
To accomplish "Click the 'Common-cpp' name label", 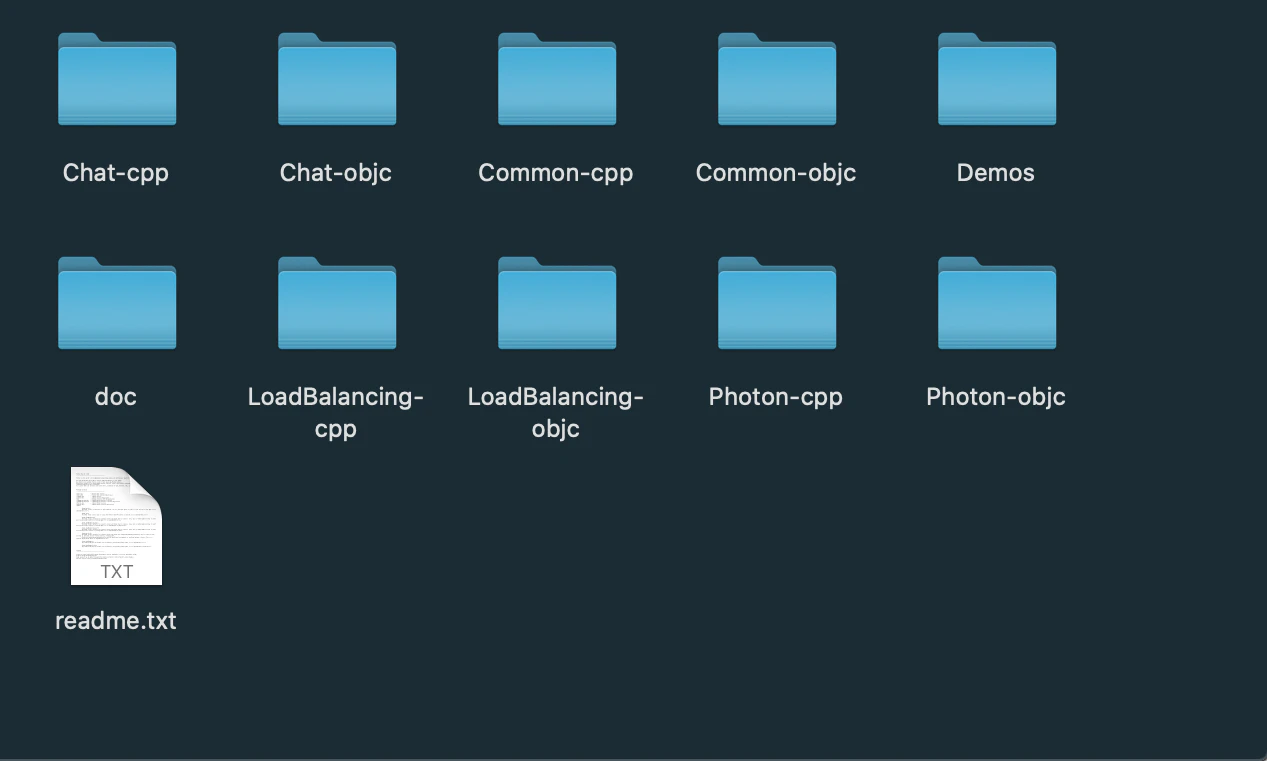I will 556,173.
